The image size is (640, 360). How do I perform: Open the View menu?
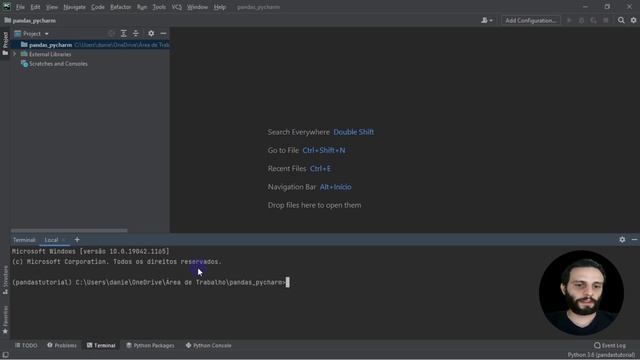coord(51,7)
